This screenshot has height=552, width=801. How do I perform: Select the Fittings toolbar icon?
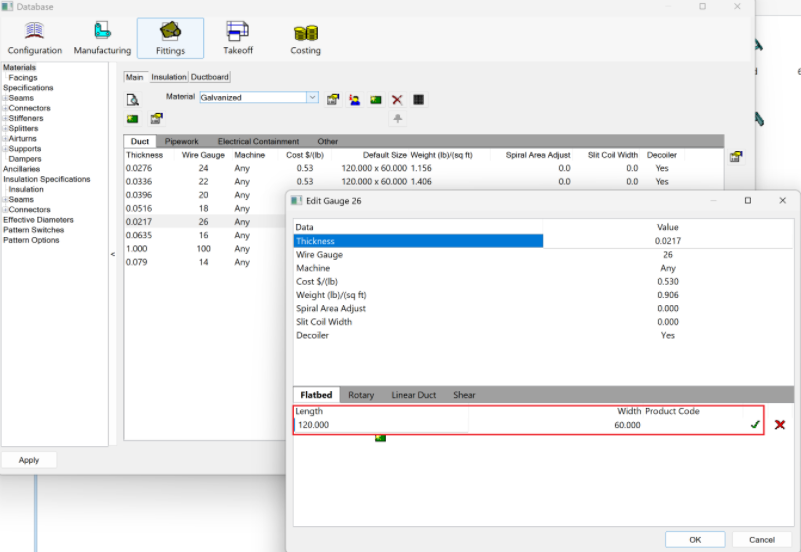[170, 38]
